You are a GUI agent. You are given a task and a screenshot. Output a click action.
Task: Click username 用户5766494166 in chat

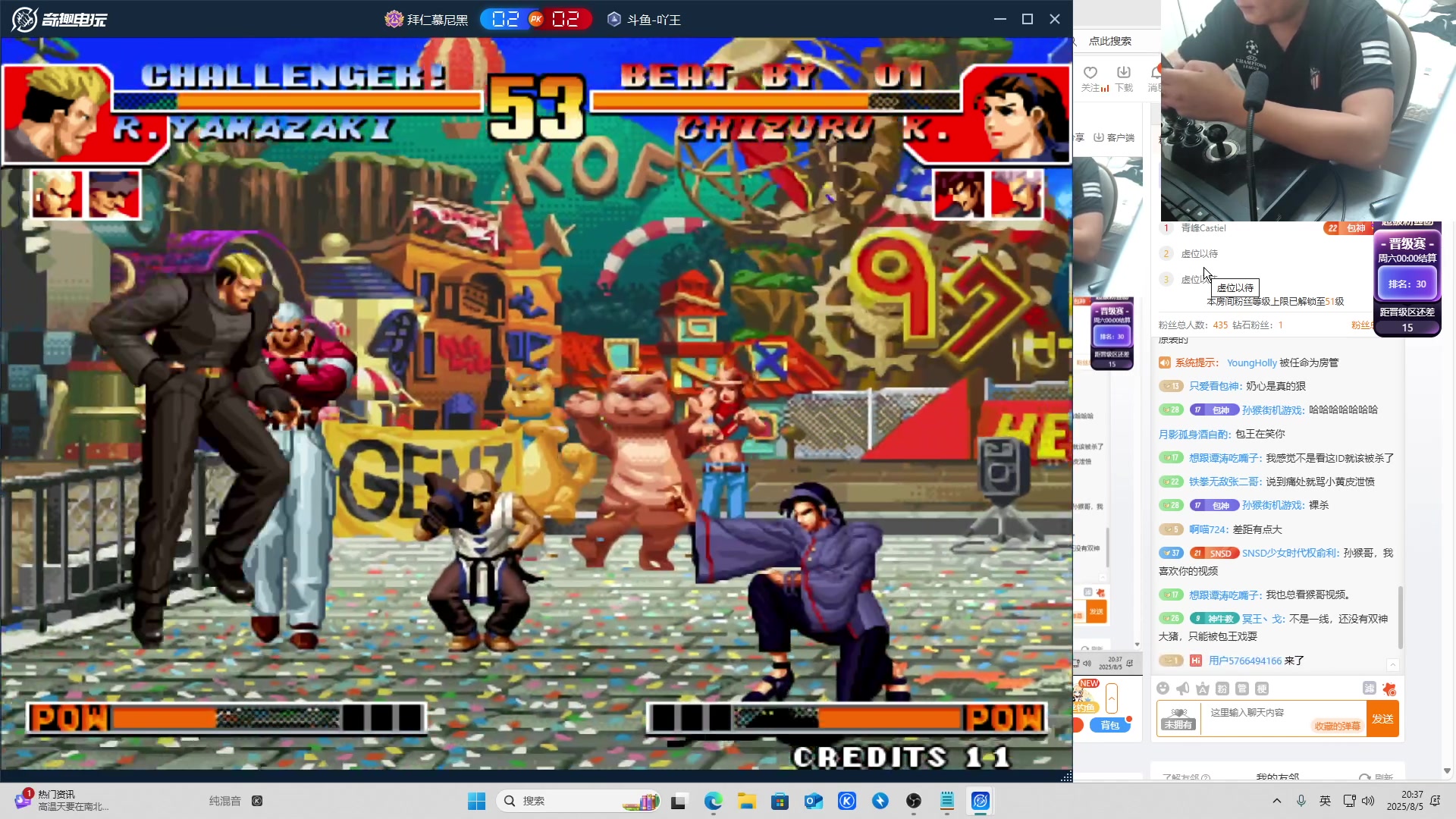1245,661
